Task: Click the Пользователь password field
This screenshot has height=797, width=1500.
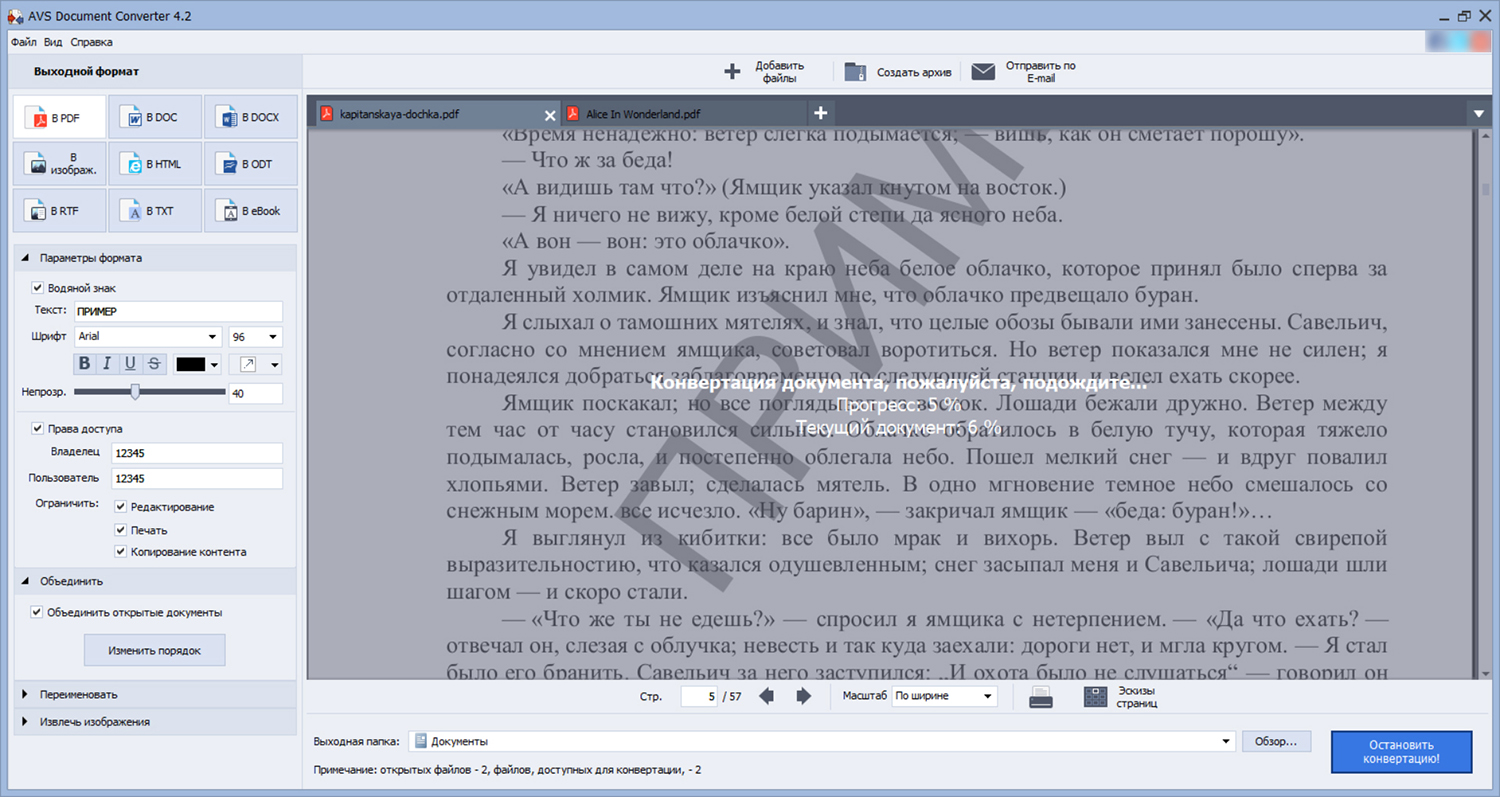Action: coord(196,478)
